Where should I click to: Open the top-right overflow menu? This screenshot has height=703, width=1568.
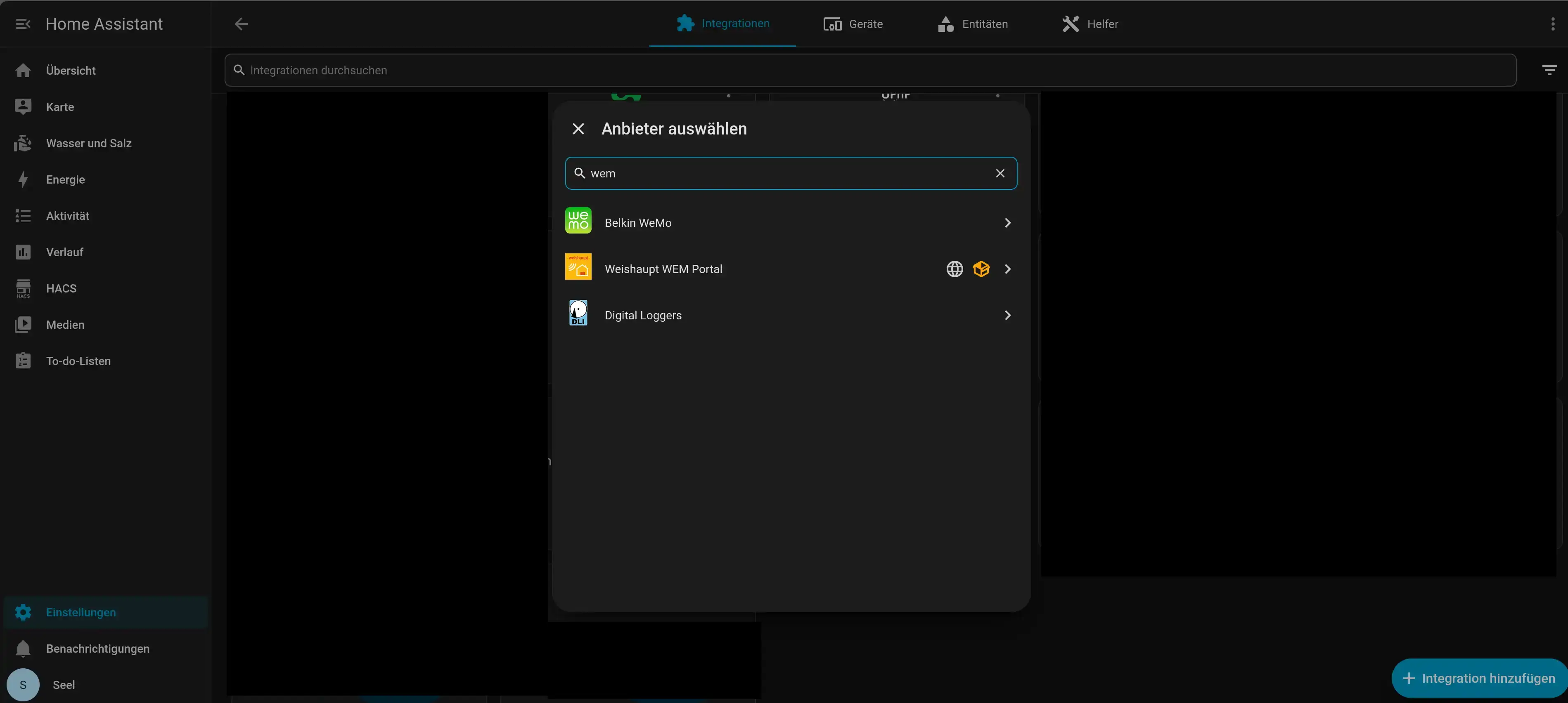click(x=1552, y=24)
